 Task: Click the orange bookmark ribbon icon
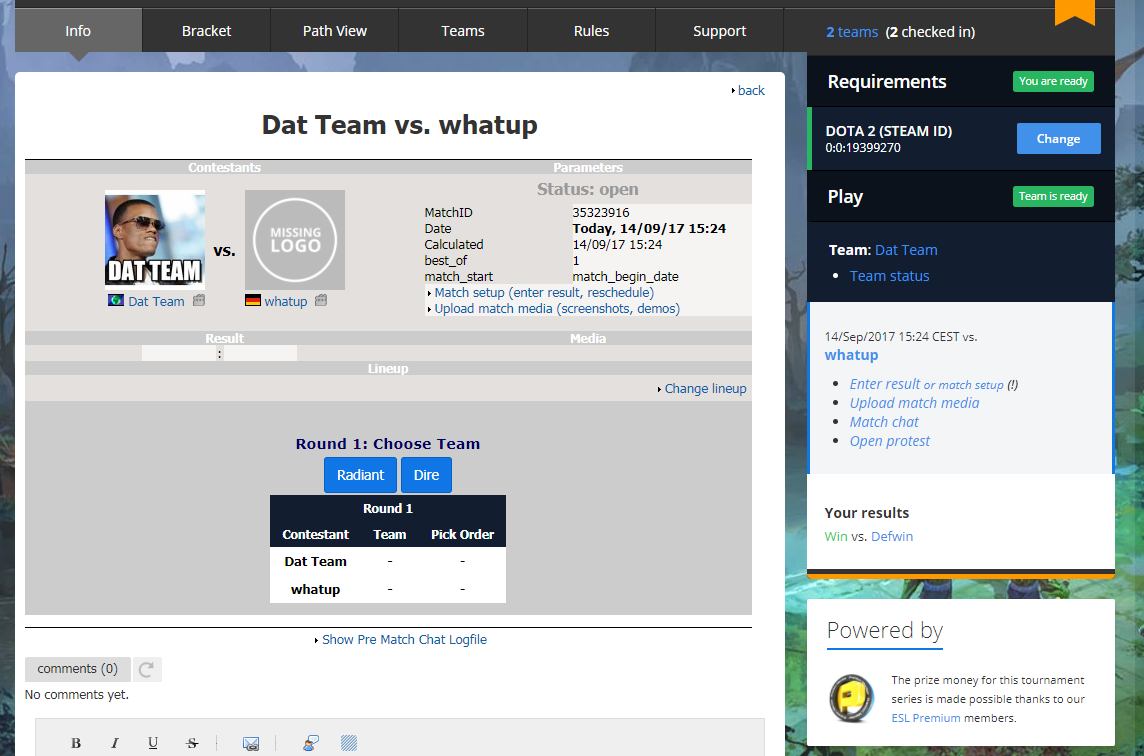coord(1075,12)
